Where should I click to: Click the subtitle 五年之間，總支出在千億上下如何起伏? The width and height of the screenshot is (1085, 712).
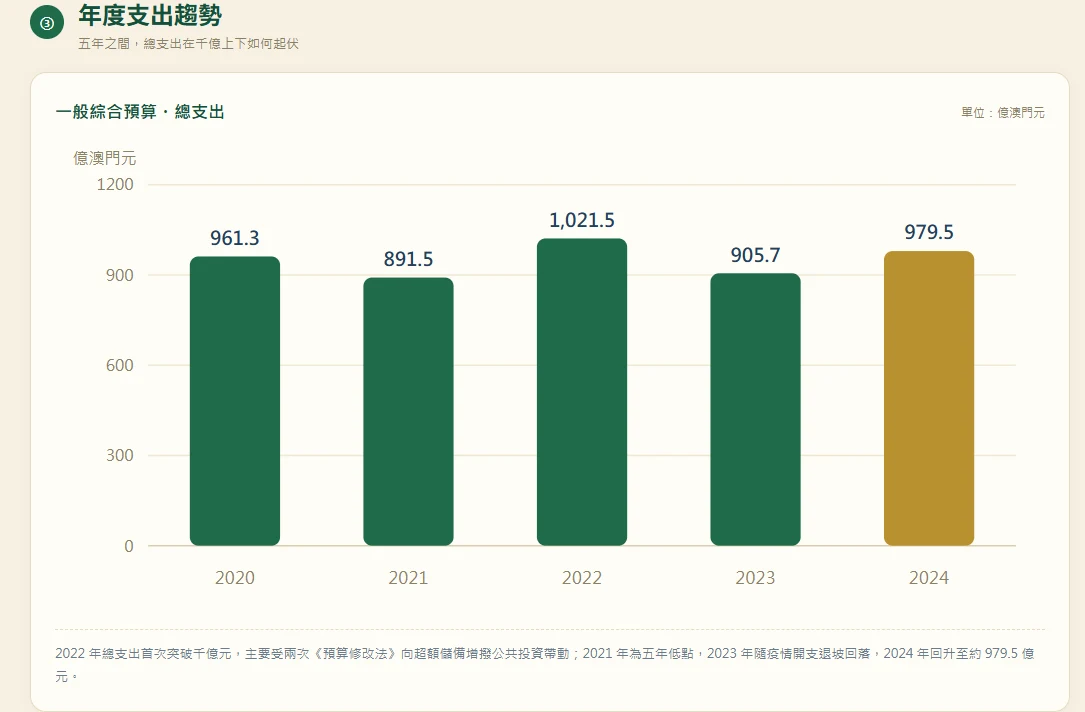pyautogui.click(x=188, y=44)
